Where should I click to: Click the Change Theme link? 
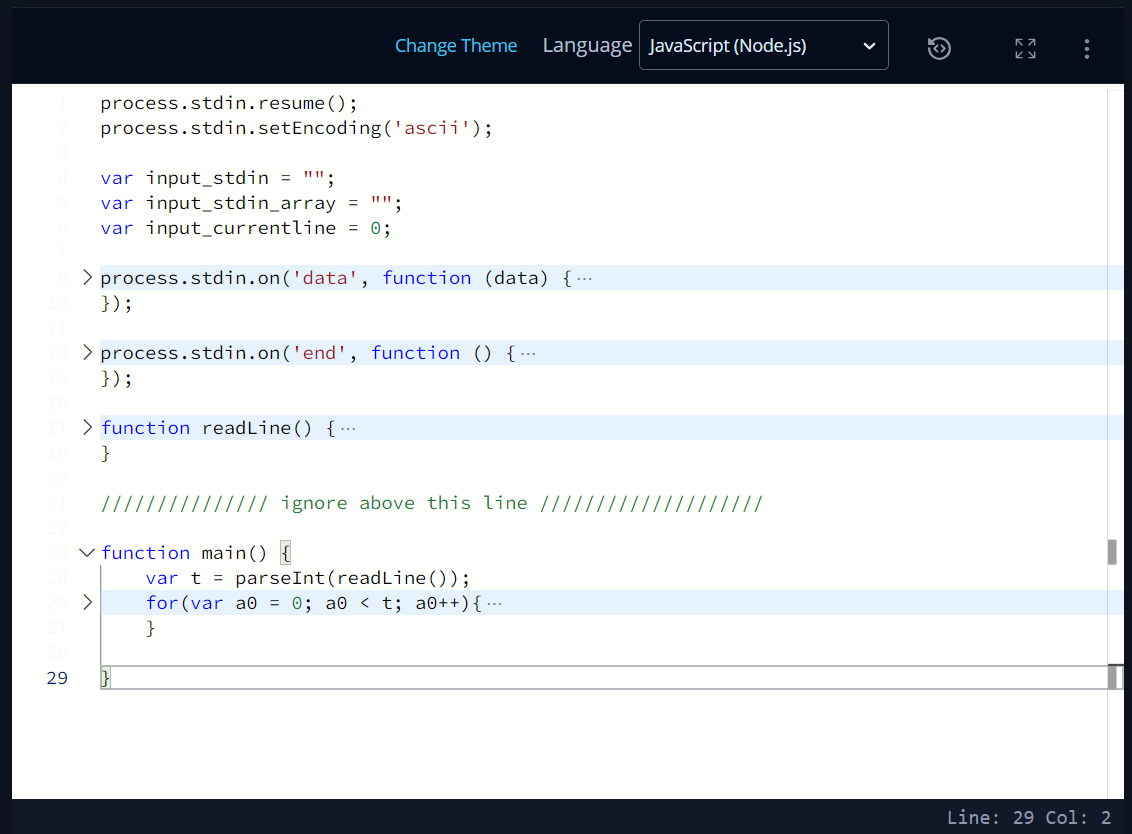point(456,45)
